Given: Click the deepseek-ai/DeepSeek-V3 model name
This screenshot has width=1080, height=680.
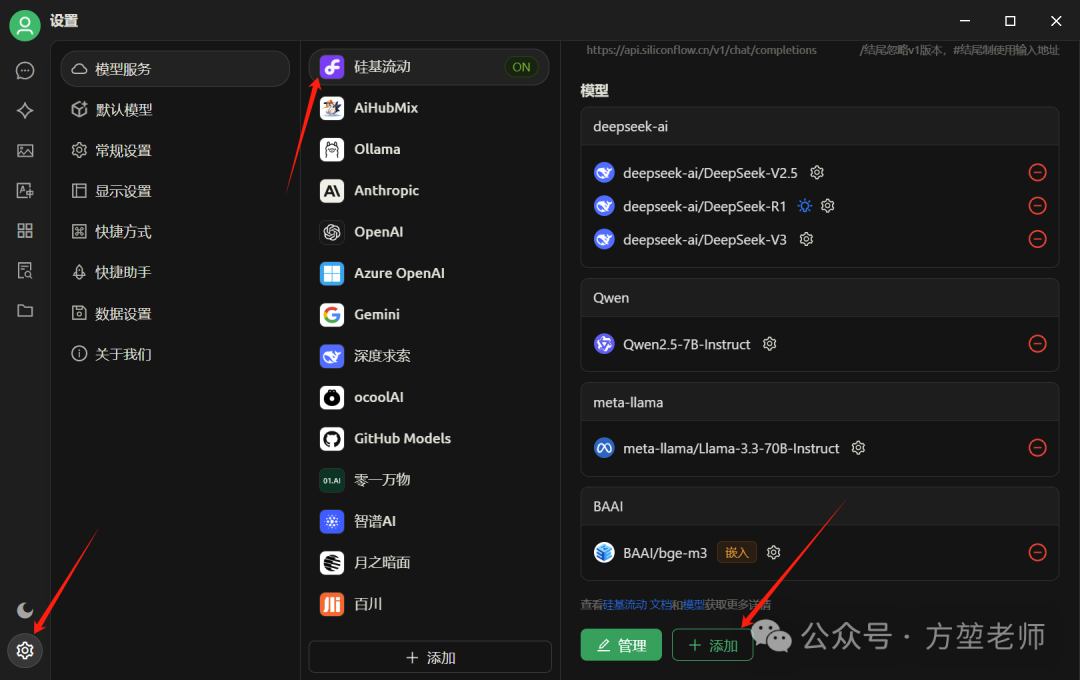Looking at the screenshot, I should 705,239.
